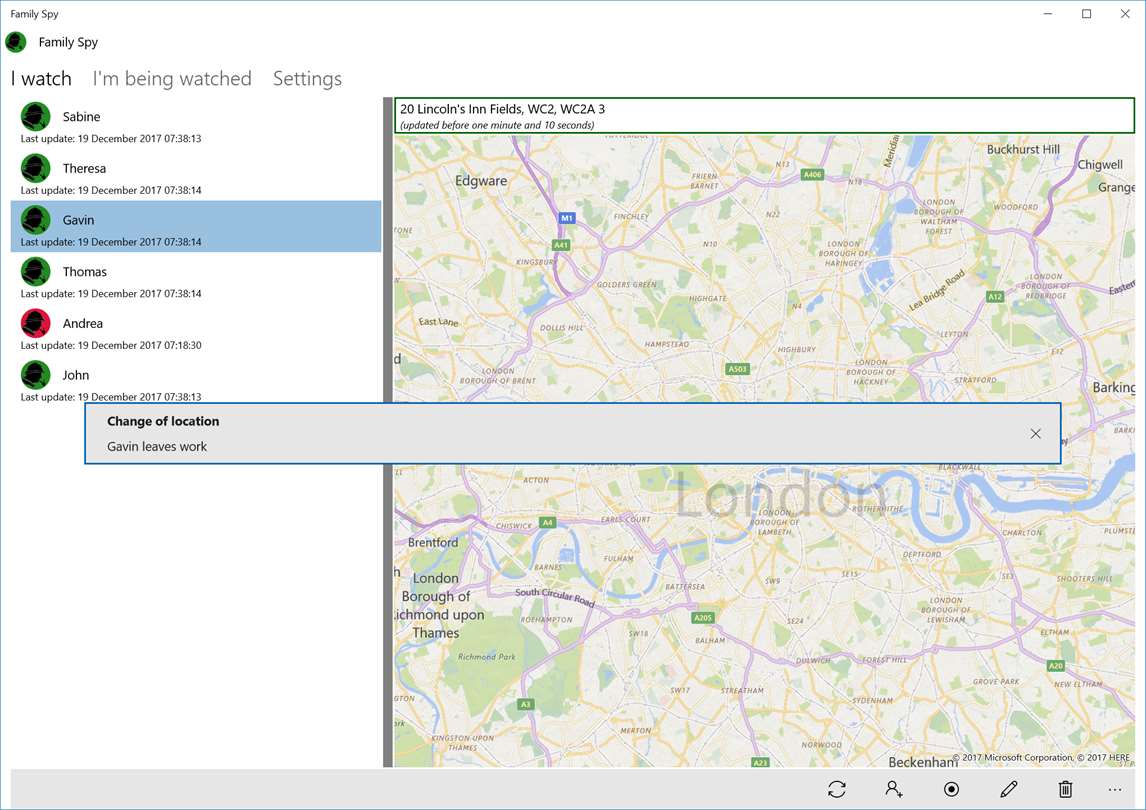Select Theresa in the watch list
This screenshot has height=810, width=1146.
[196, 175]
